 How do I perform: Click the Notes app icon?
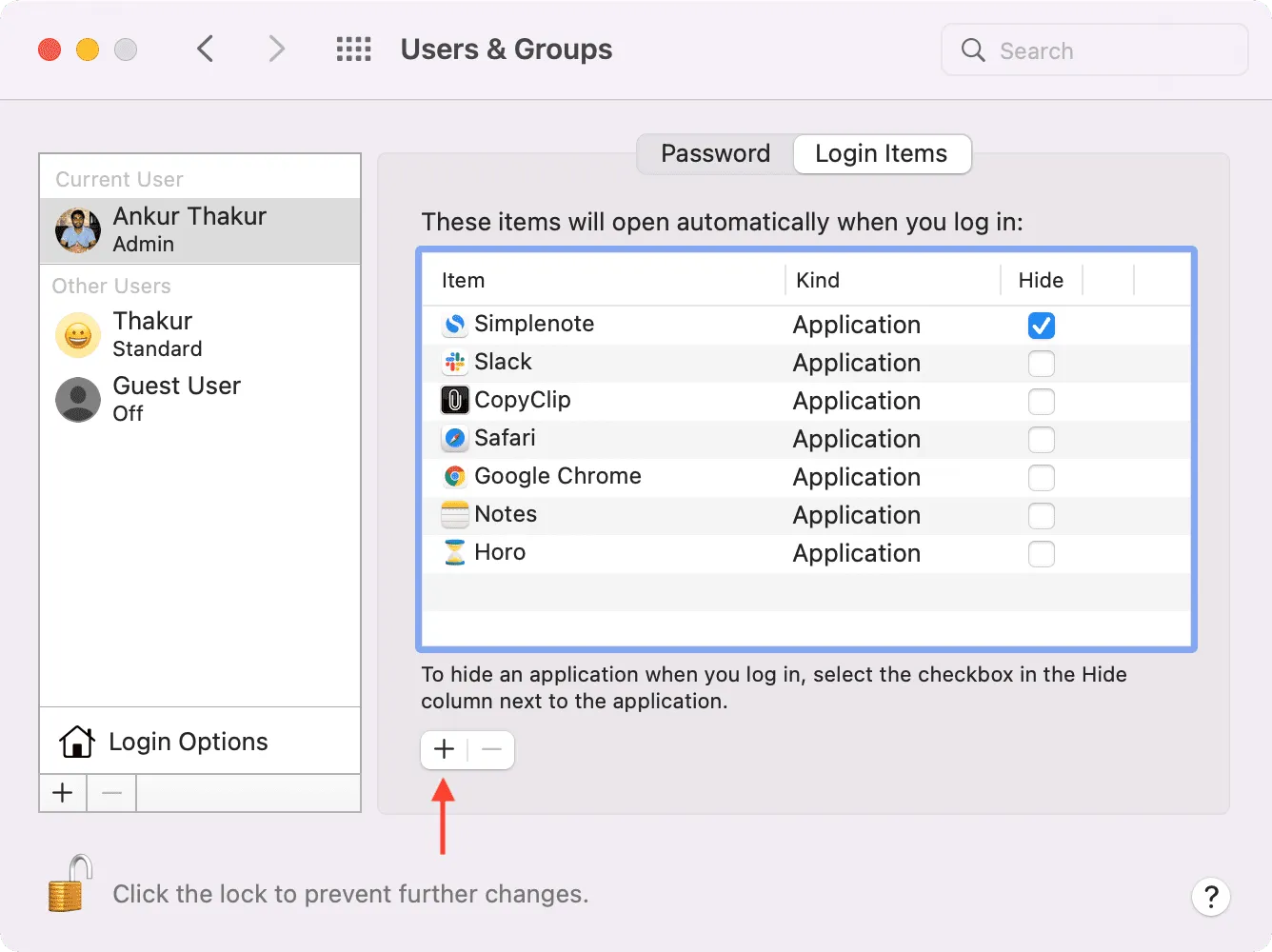click(x=455, y=514)
